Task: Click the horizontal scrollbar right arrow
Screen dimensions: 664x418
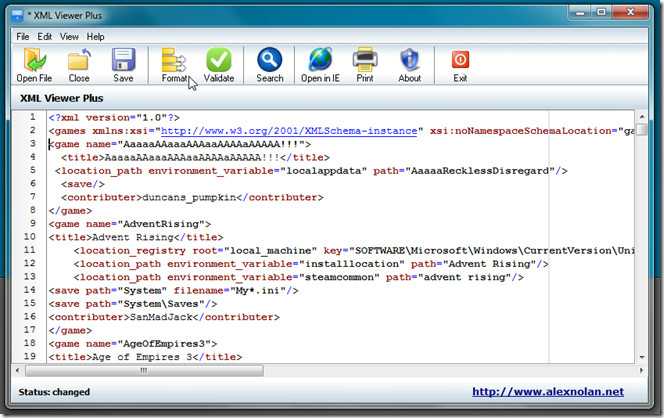Action: coord(641,371)
